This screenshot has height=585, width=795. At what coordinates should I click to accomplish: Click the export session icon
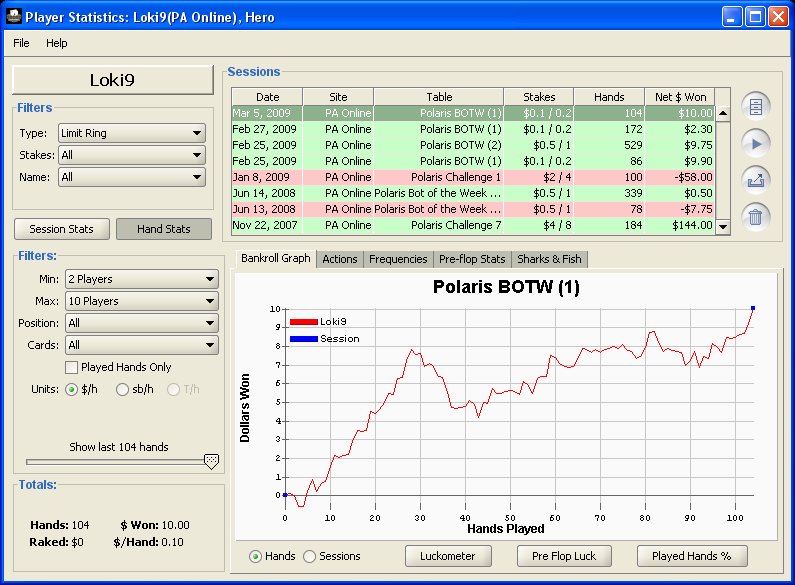coord(755,180)
